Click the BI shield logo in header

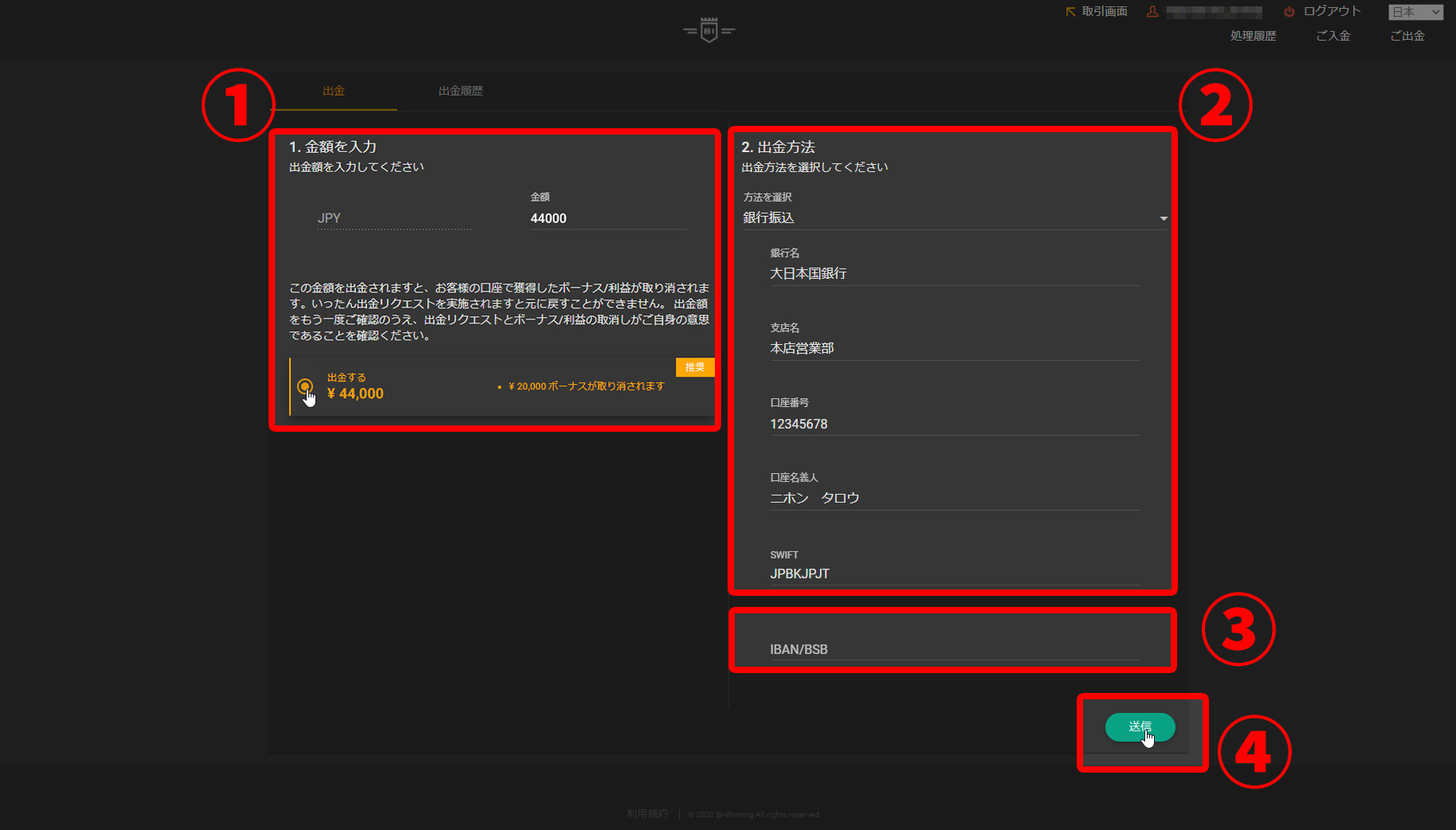708,30
